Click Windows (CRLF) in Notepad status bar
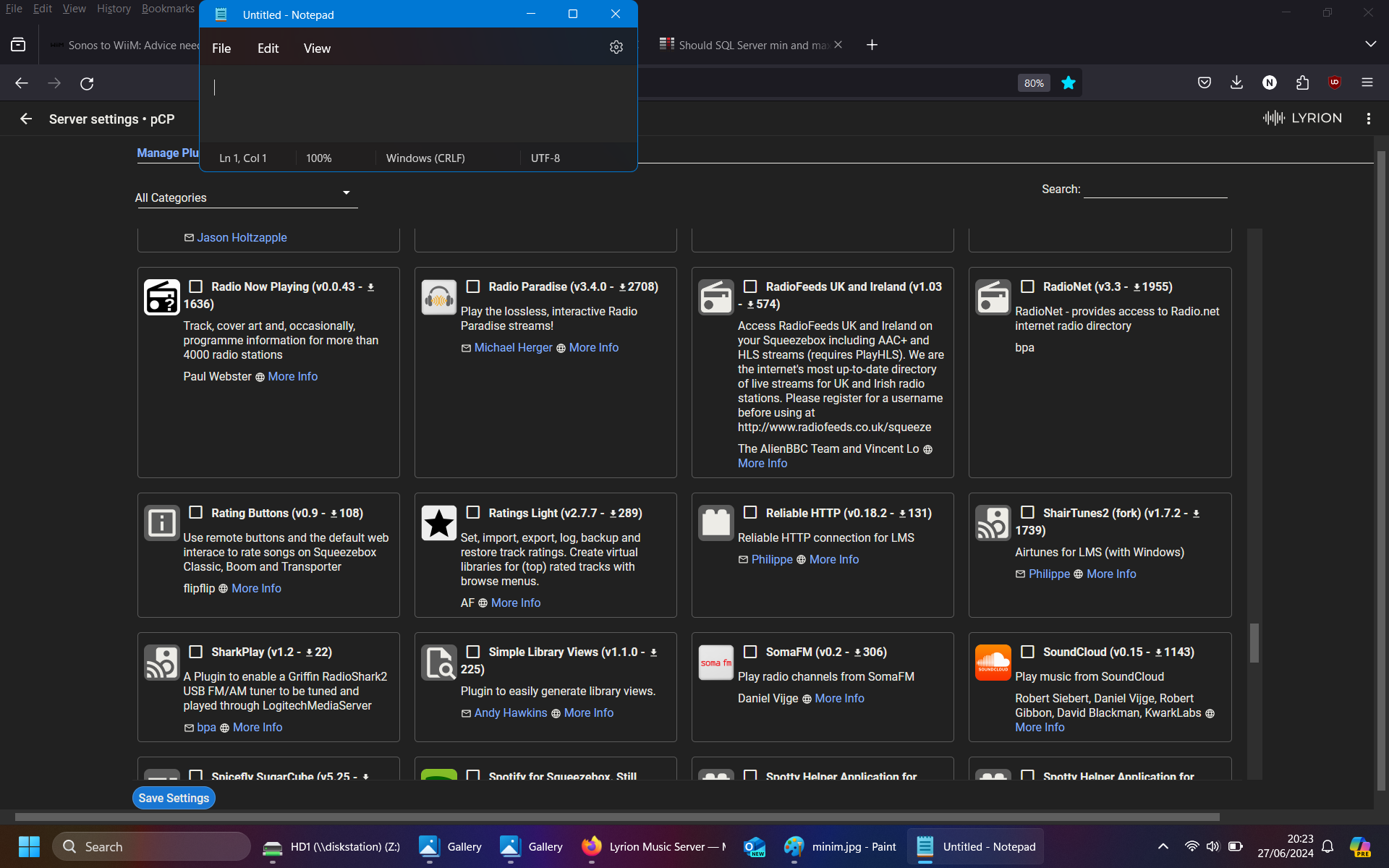The image size is (1389, 868). [x=425, y=158]
